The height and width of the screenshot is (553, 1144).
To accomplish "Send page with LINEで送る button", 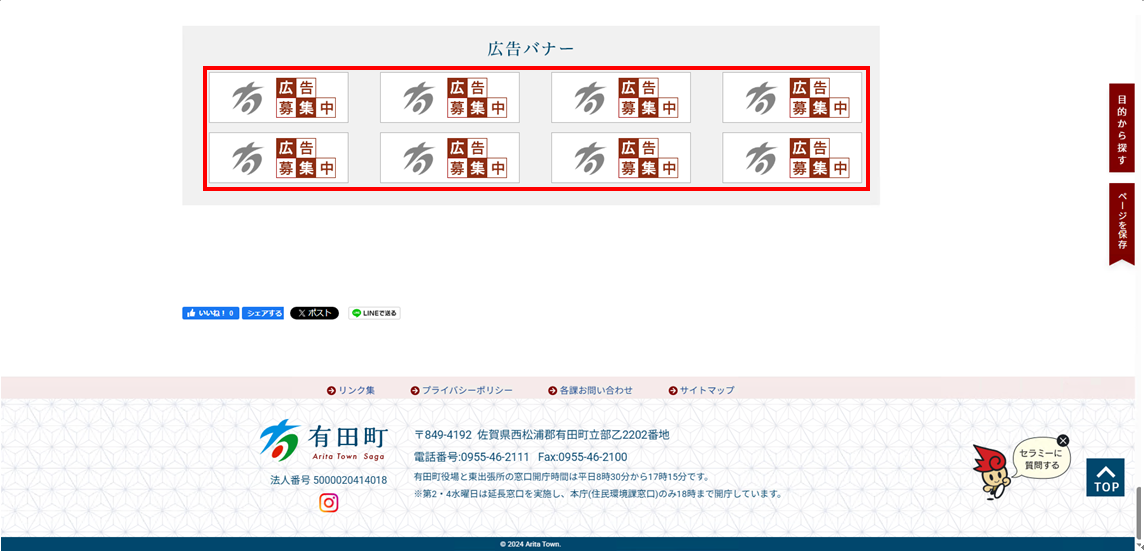I will [374, 313].
